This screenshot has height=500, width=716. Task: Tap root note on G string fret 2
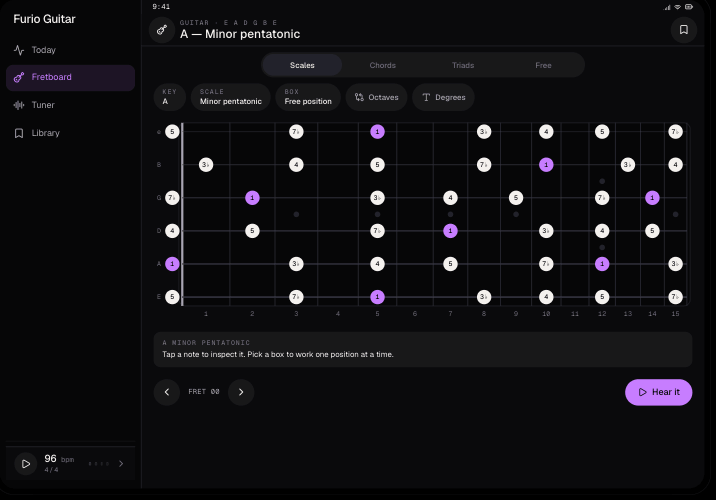tap(252, 198)
